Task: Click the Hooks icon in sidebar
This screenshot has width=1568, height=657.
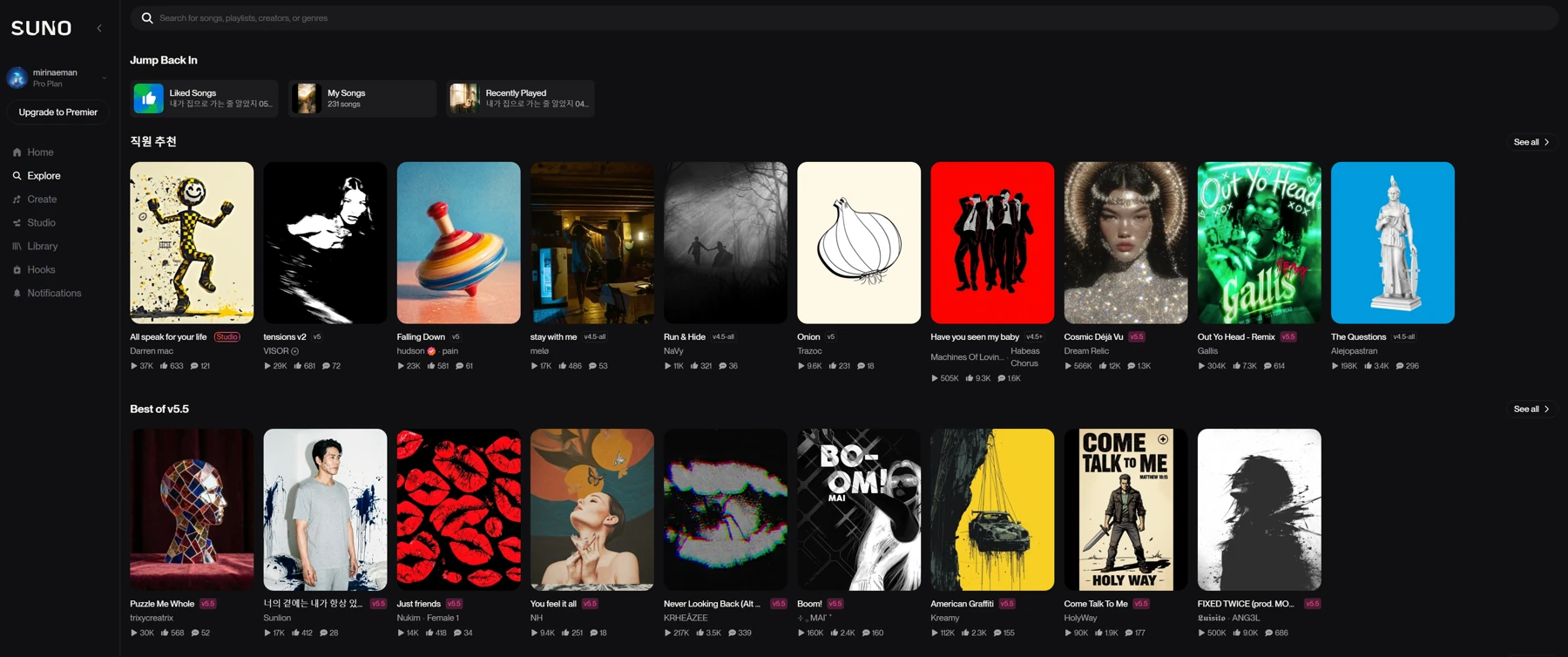Action: coord(17,270)
